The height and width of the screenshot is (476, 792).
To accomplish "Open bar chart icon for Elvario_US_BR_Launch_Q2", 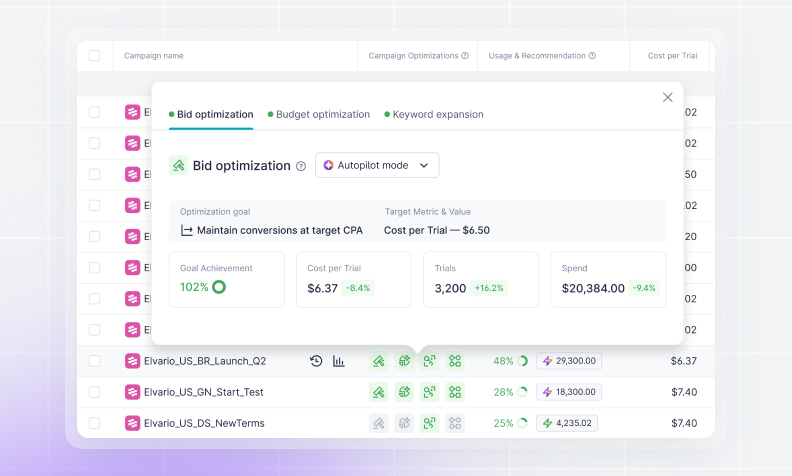I will pyautogui.click(x=338, y=361).
